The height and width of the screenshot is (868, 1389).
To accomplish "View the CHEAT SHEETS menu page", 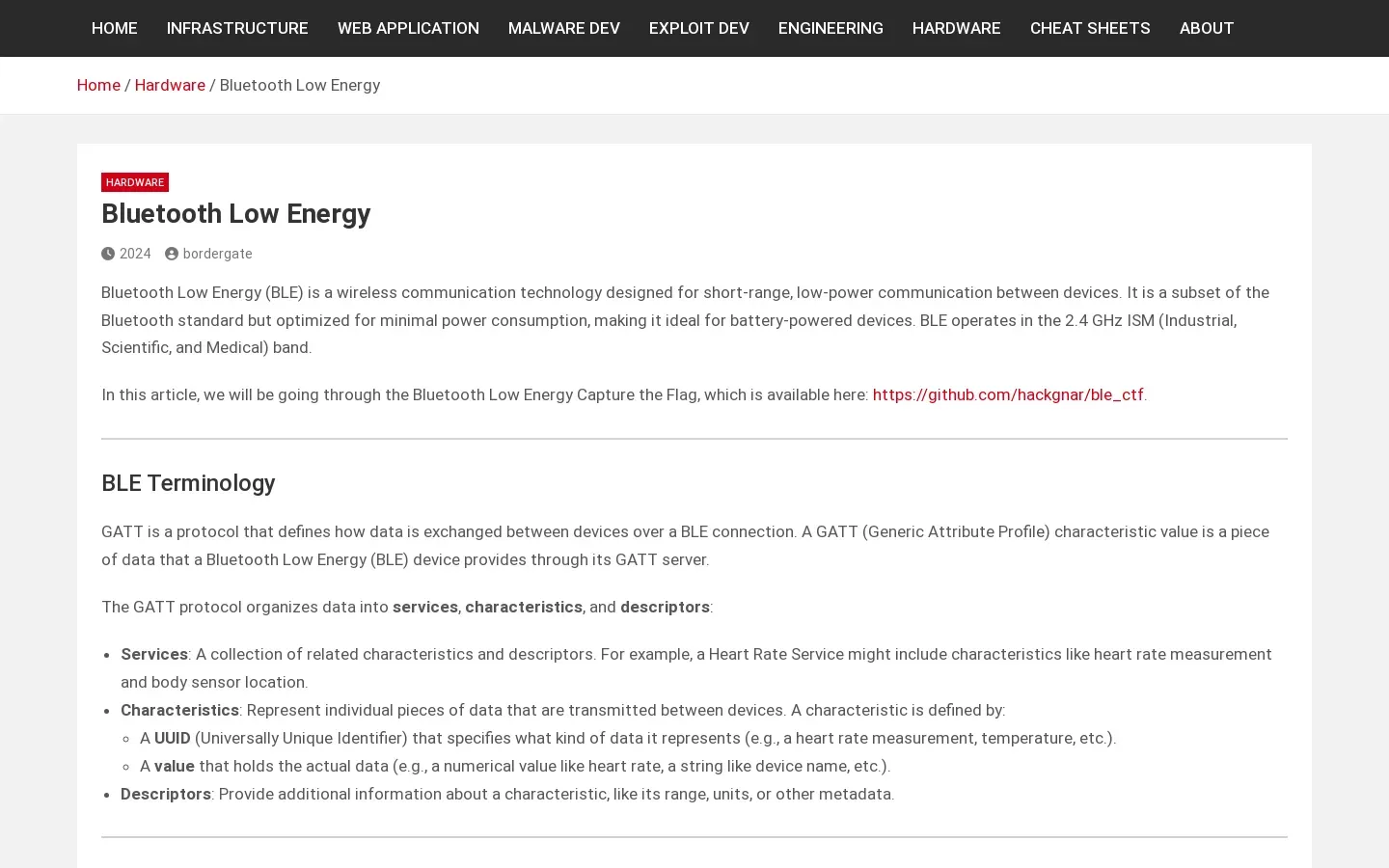I will pyautogui.click(x=1090, y=28).
